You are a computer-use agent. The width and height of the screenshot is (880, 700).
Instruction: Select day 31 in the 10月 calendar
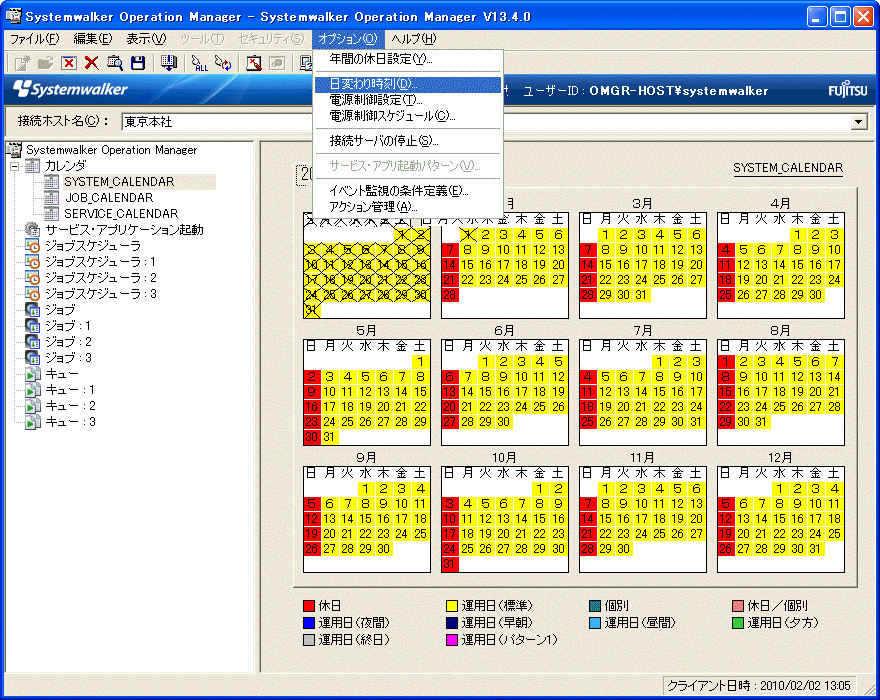(x=450, y=564)
